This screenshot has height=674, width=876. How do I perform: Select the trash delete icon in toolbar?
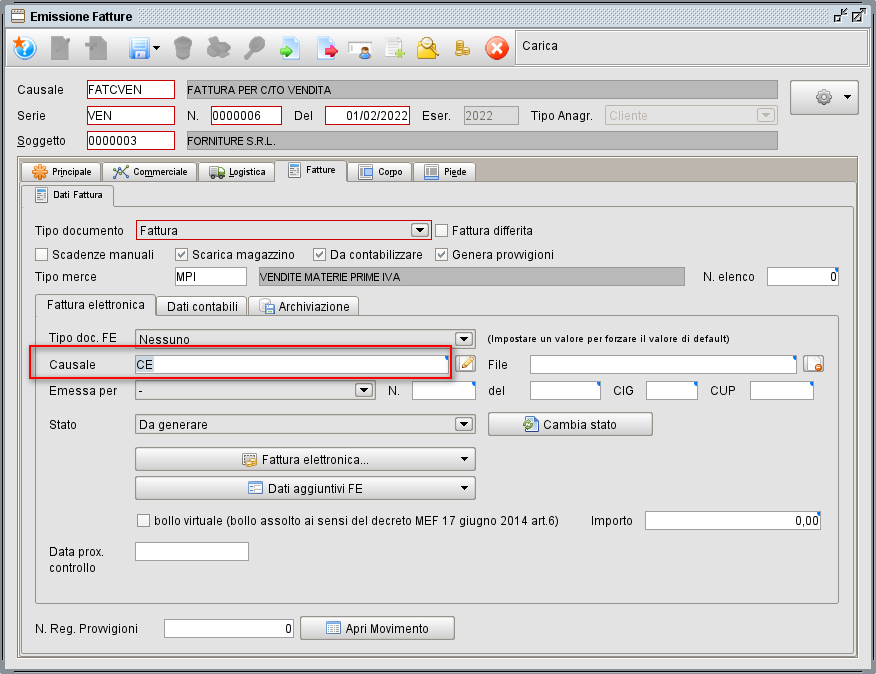181,47
